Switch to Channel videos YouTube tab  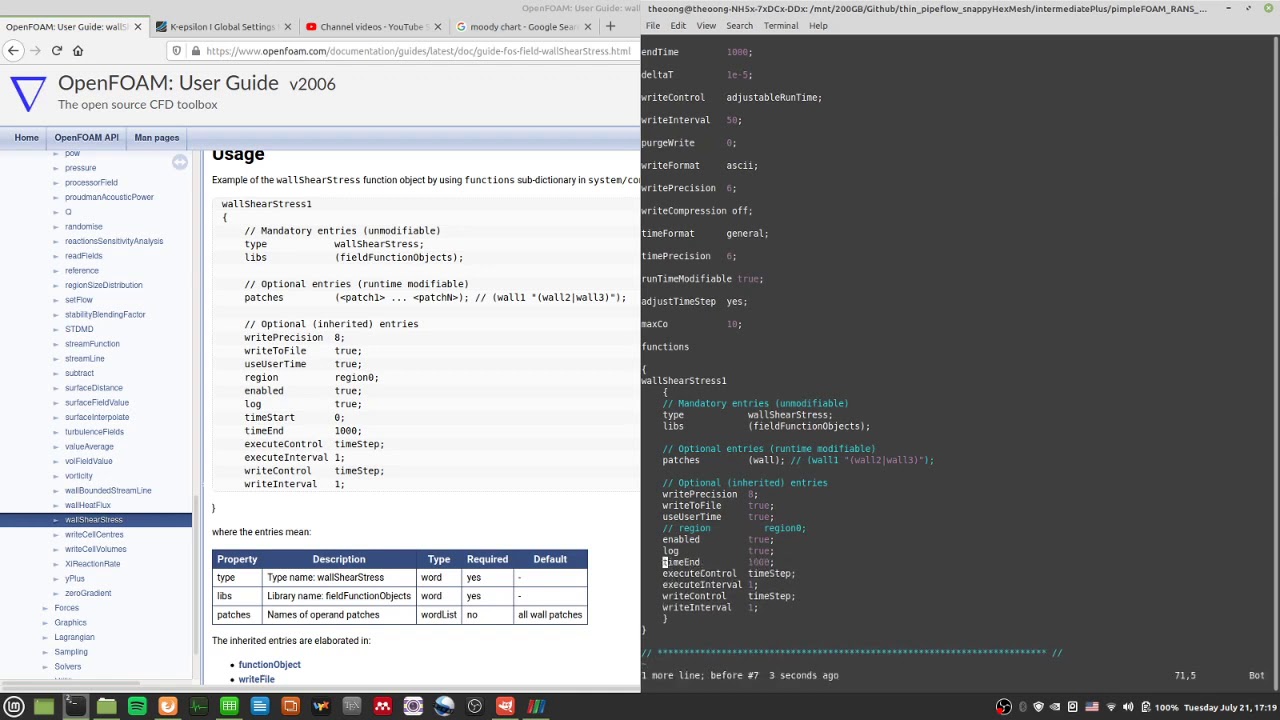click(x=373, y=27)
